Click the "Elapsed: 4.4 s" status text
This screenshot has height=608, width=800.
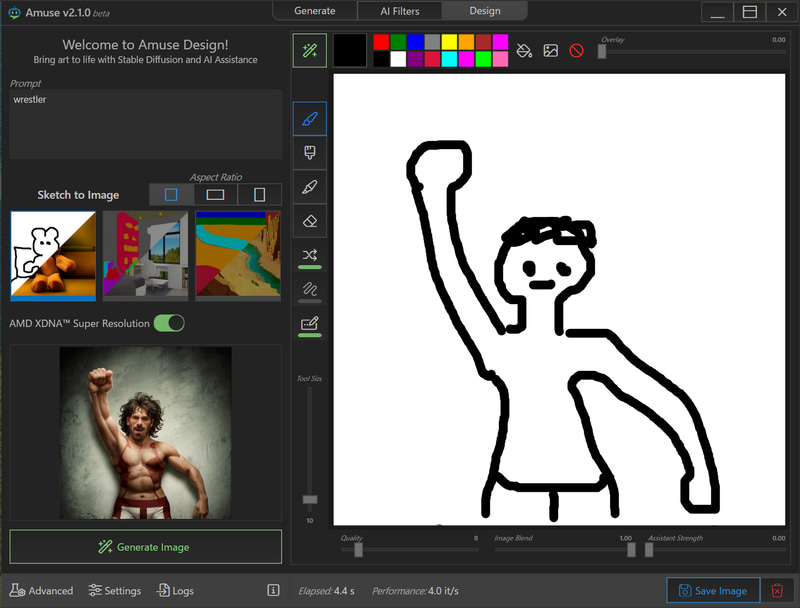click(x=327, y=591)
